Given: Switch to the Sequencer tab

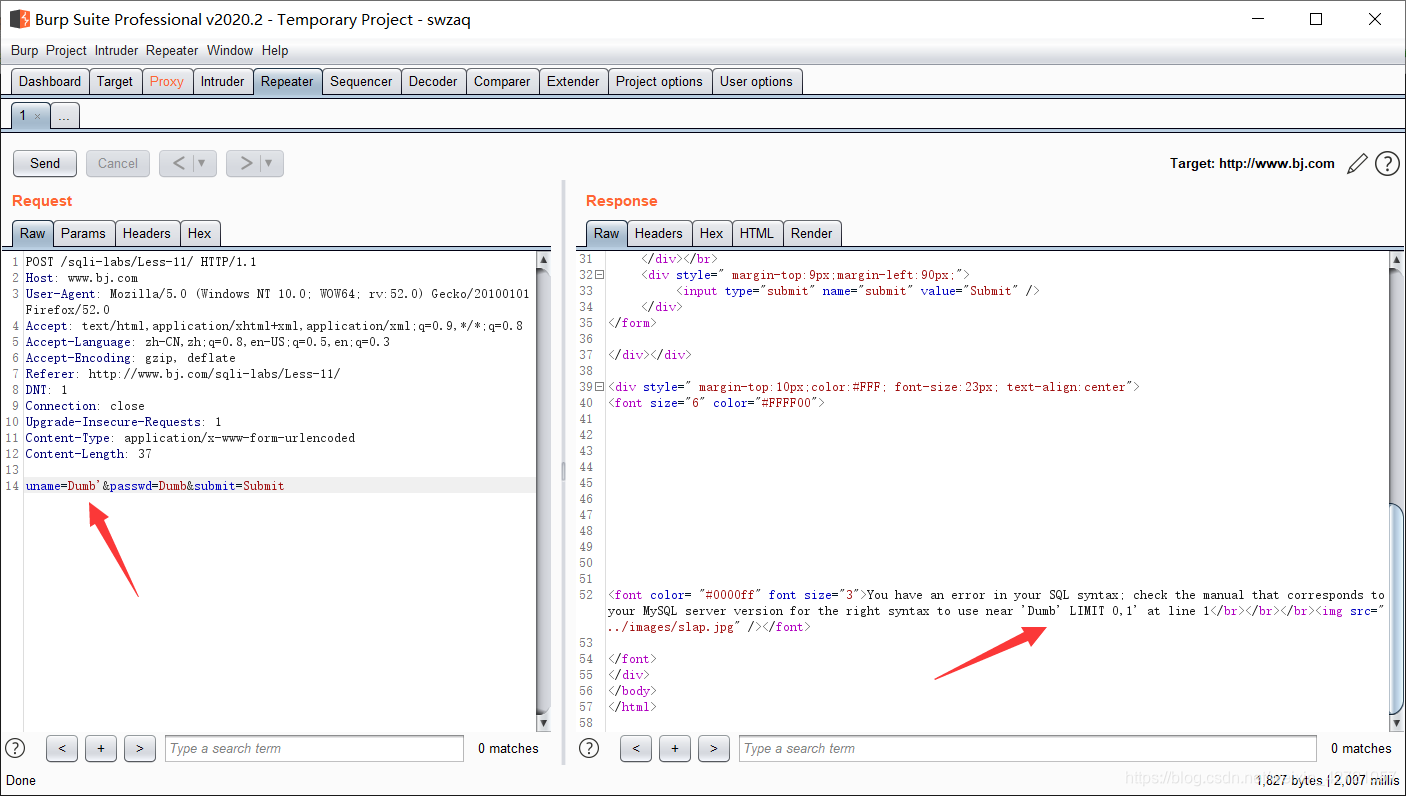Looking at the screenshot, I should tap(361, 82).
